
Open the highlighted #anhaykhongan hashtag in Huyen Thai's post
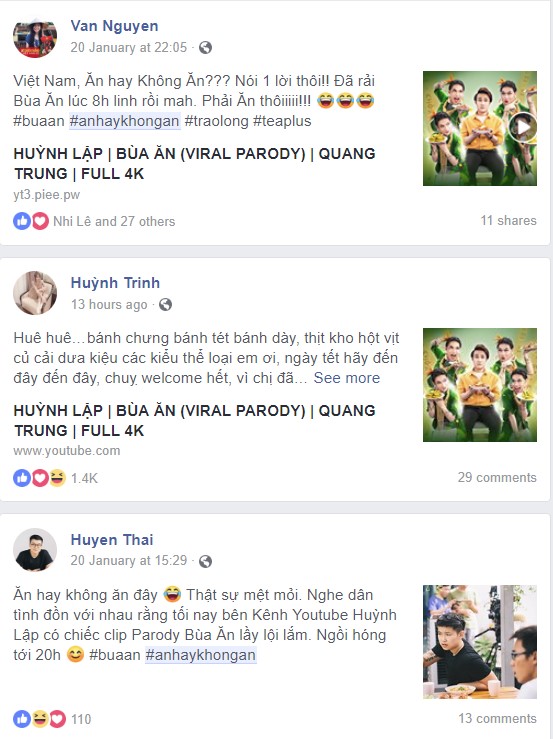coord(201,655)
